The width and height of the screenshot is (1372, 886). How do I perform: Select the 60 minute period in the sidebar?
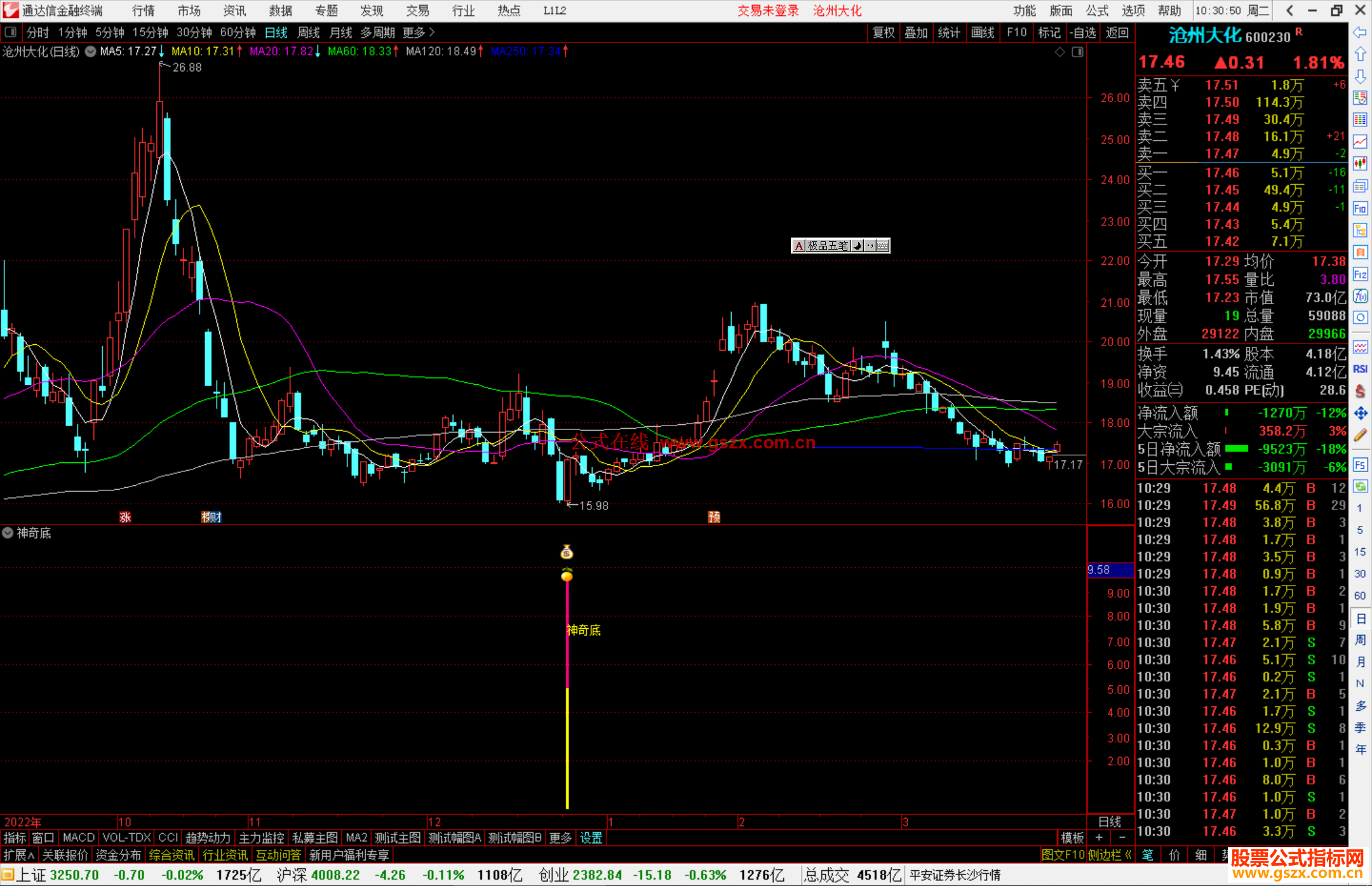1360,596
